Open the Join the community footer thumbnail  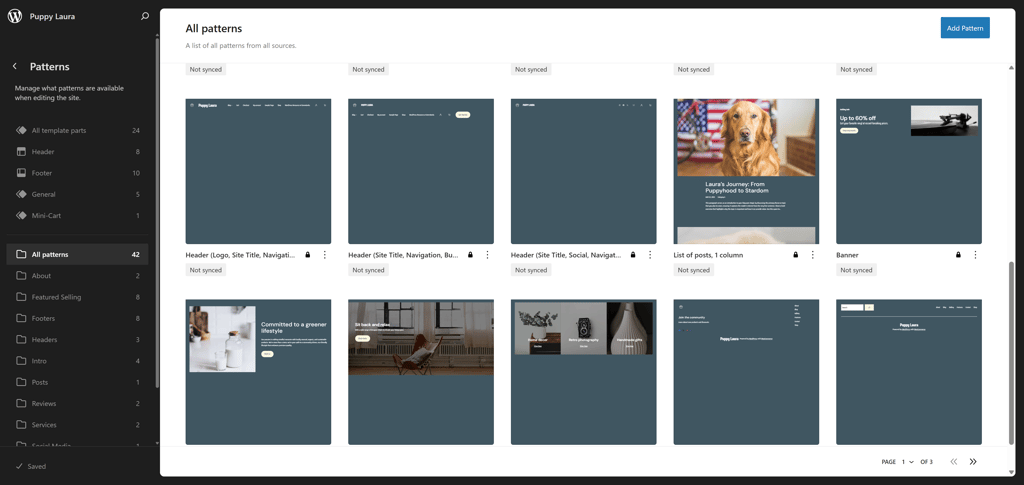[746, 372]
